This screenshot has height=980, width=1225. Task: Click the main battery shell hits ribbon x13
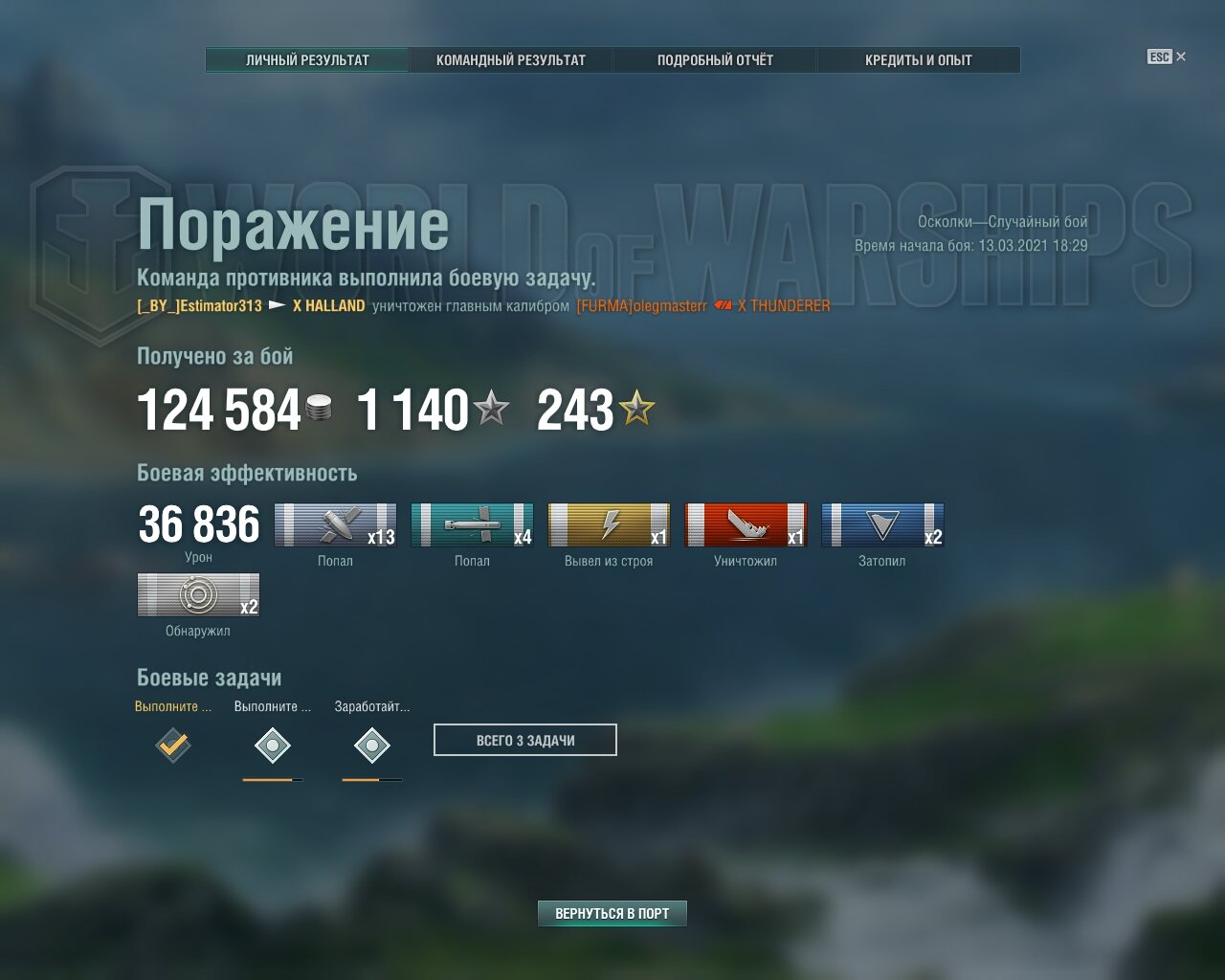(335, 525)
